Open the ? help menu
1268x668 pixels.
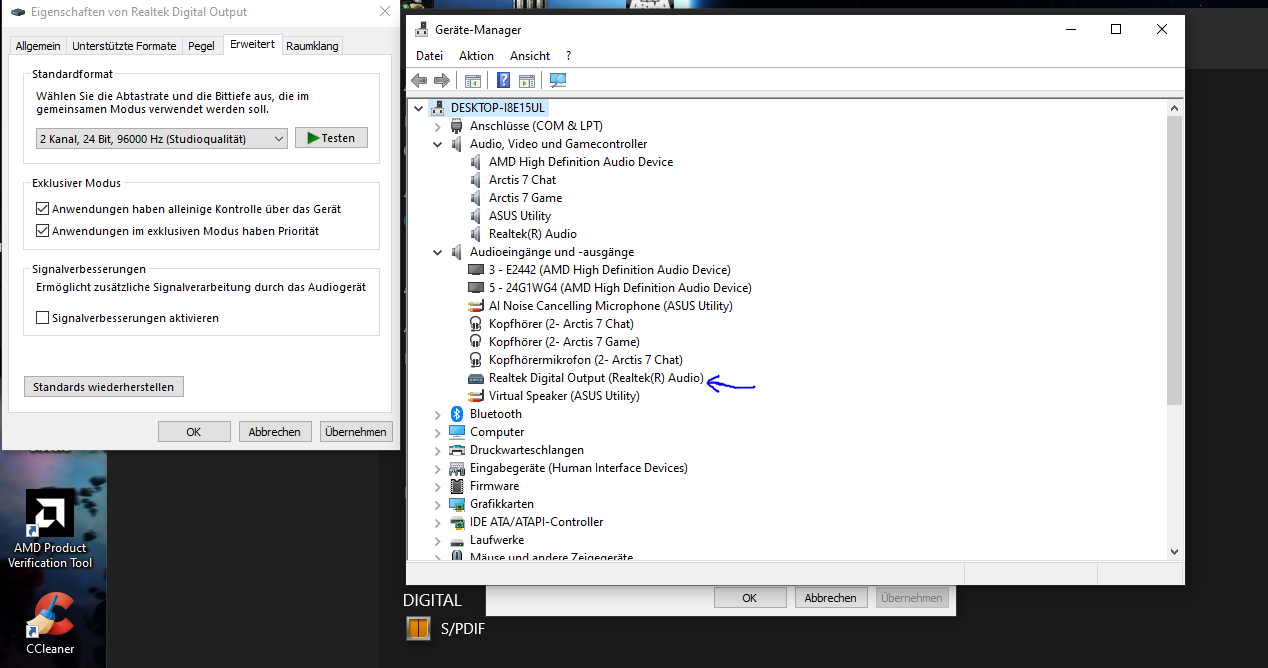point(568,56)
